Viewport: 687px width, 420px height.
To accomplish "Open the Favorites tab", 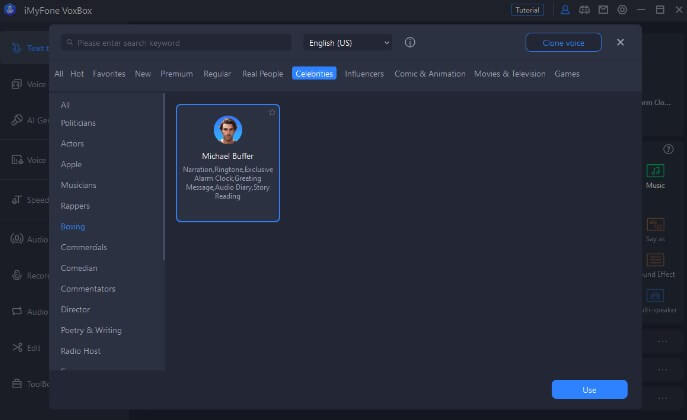I will point(109,74).
